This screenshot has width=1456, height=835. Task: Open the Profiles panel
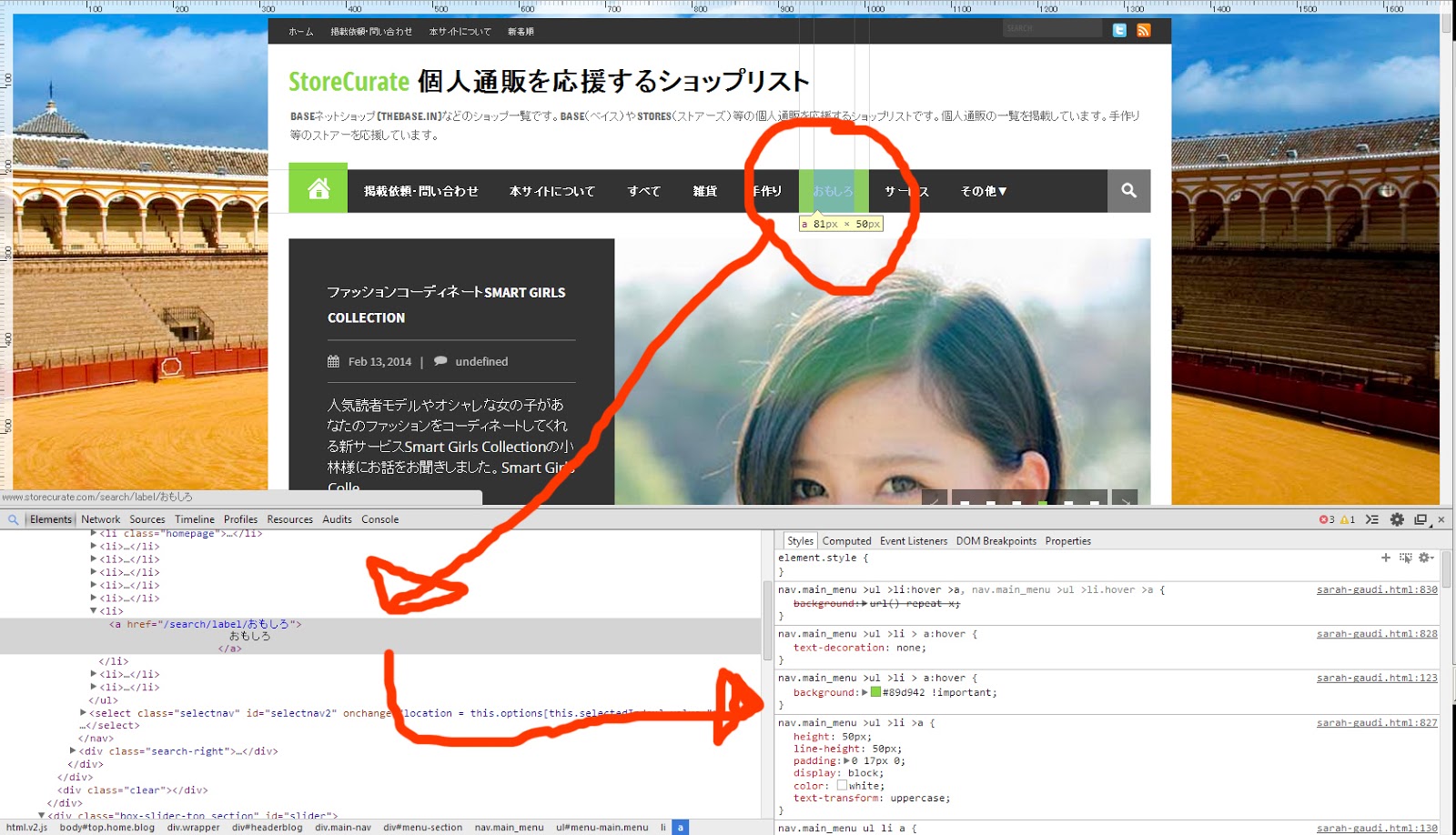pos(240,519)
